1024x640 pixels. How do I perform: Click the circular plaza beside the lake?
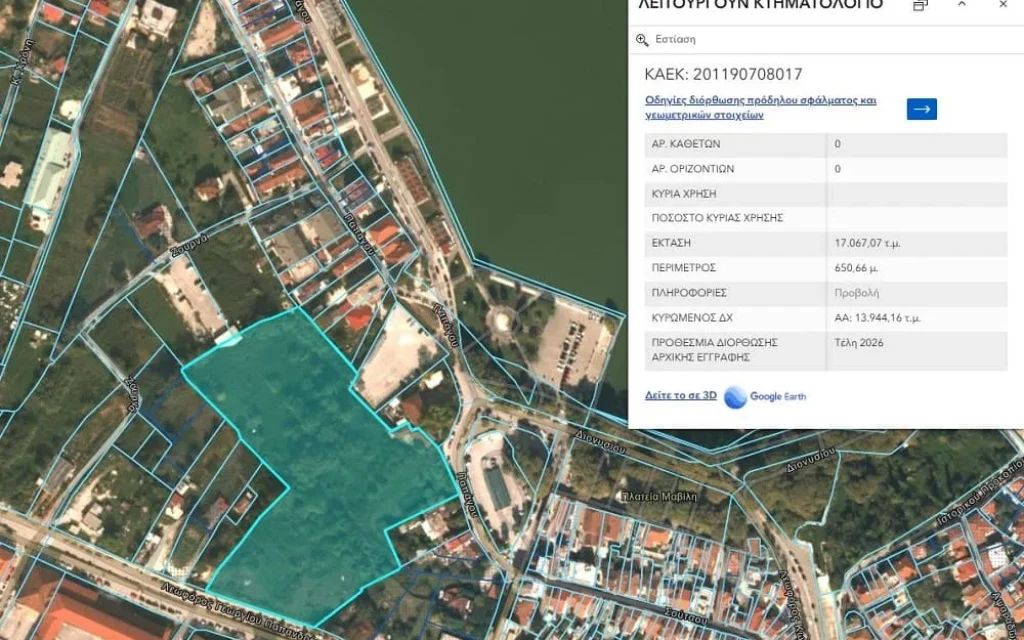(497, 322)
